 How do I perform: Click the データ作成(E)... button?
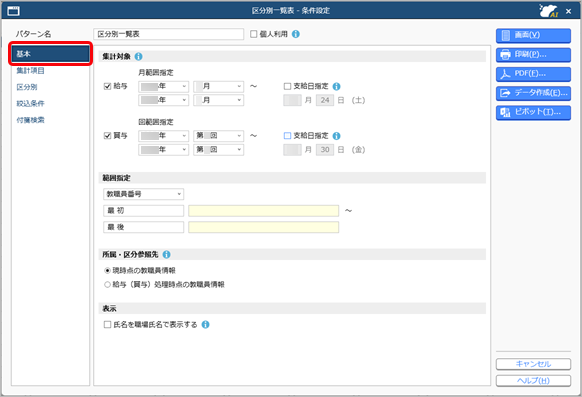[x=533, y=93]
